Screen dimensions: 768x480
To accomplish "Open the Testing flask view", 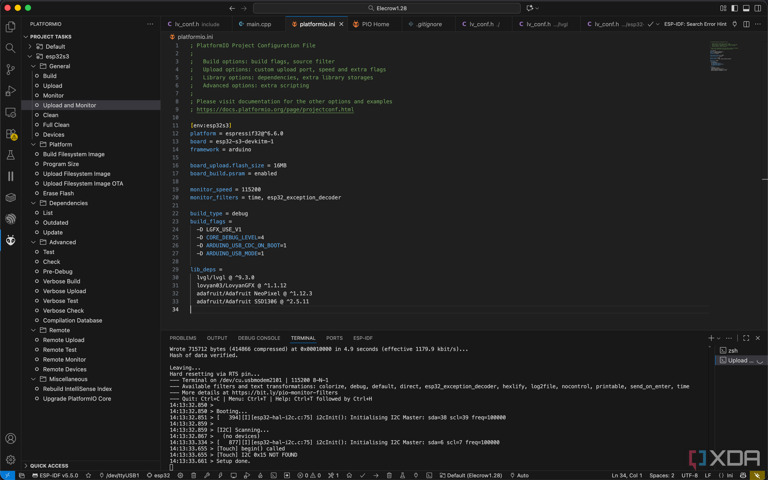I will click(10, 155).
